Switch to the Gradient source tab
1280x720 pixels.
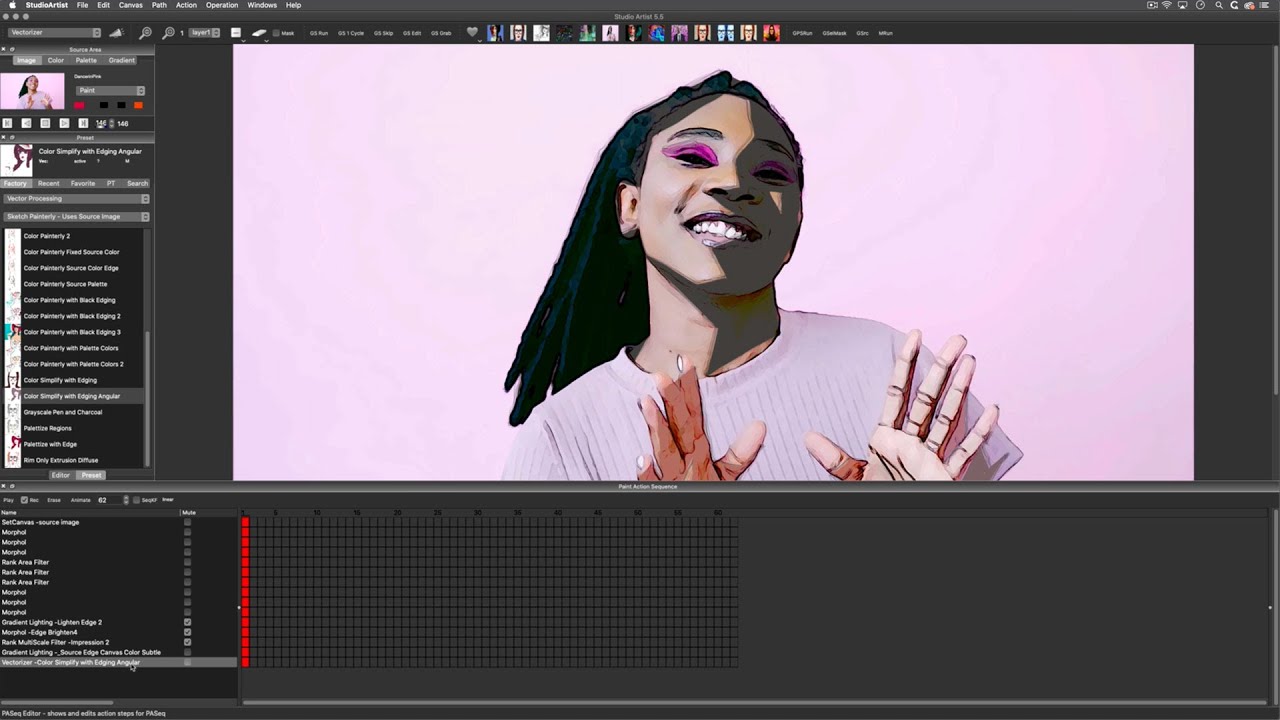121,60
